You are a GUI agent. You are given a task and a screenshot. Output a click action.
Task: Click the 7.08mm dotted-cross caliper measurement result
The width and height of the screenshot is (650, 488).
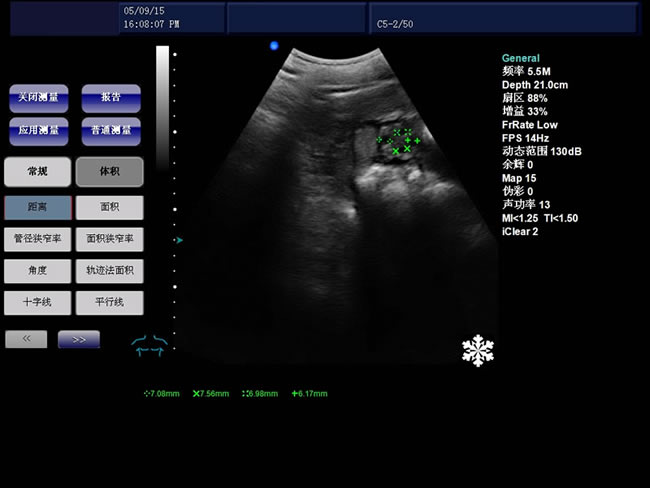[x=162, y=394]
